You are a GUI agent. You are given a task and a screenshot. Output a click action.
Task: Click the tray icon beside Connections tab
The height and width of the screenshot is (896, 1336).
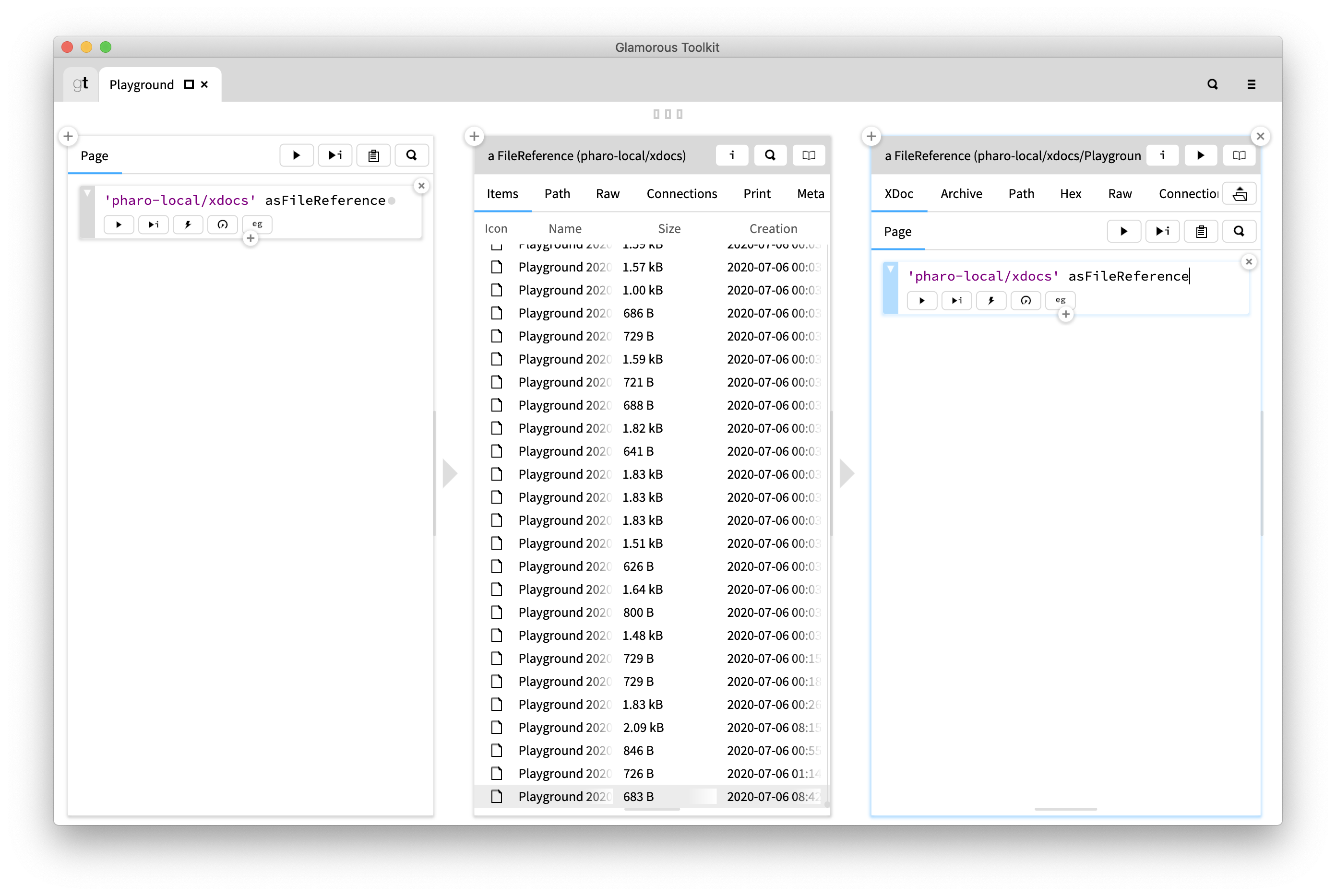pyautogui.click(x=1239, y=194)
